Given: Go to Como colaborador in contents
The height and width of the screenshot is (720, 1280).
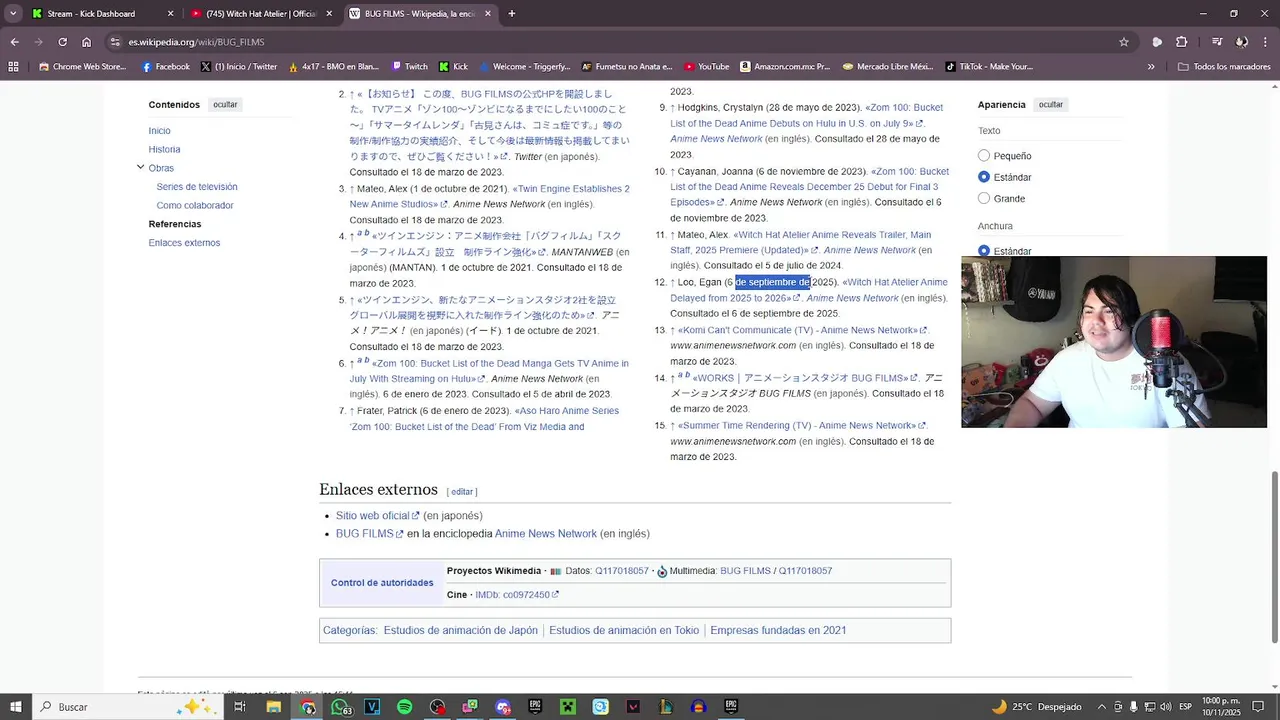Looking at the screenshot, I should tap(195, 205).
